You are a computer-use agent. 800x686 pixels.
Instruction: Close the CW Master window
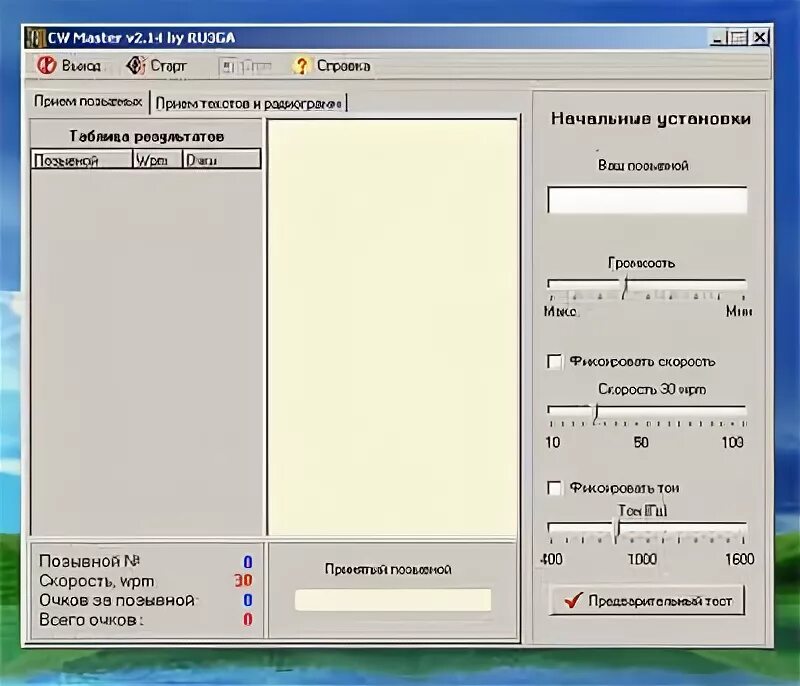(760, 38)
